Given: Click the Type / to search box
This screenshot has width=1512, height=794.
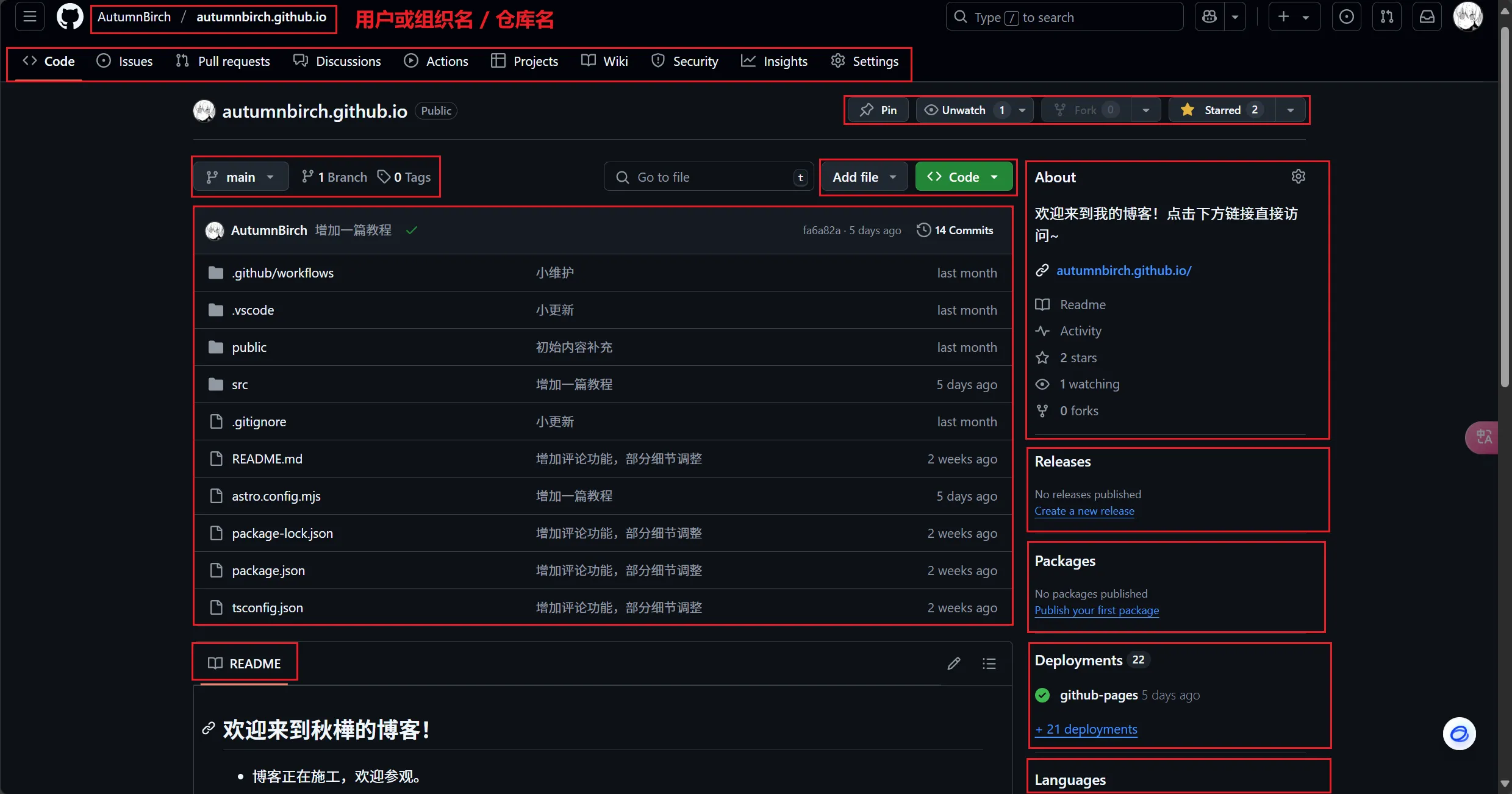Looking at the screenshot, I should pyautogui.click(x=1064, y=17).
